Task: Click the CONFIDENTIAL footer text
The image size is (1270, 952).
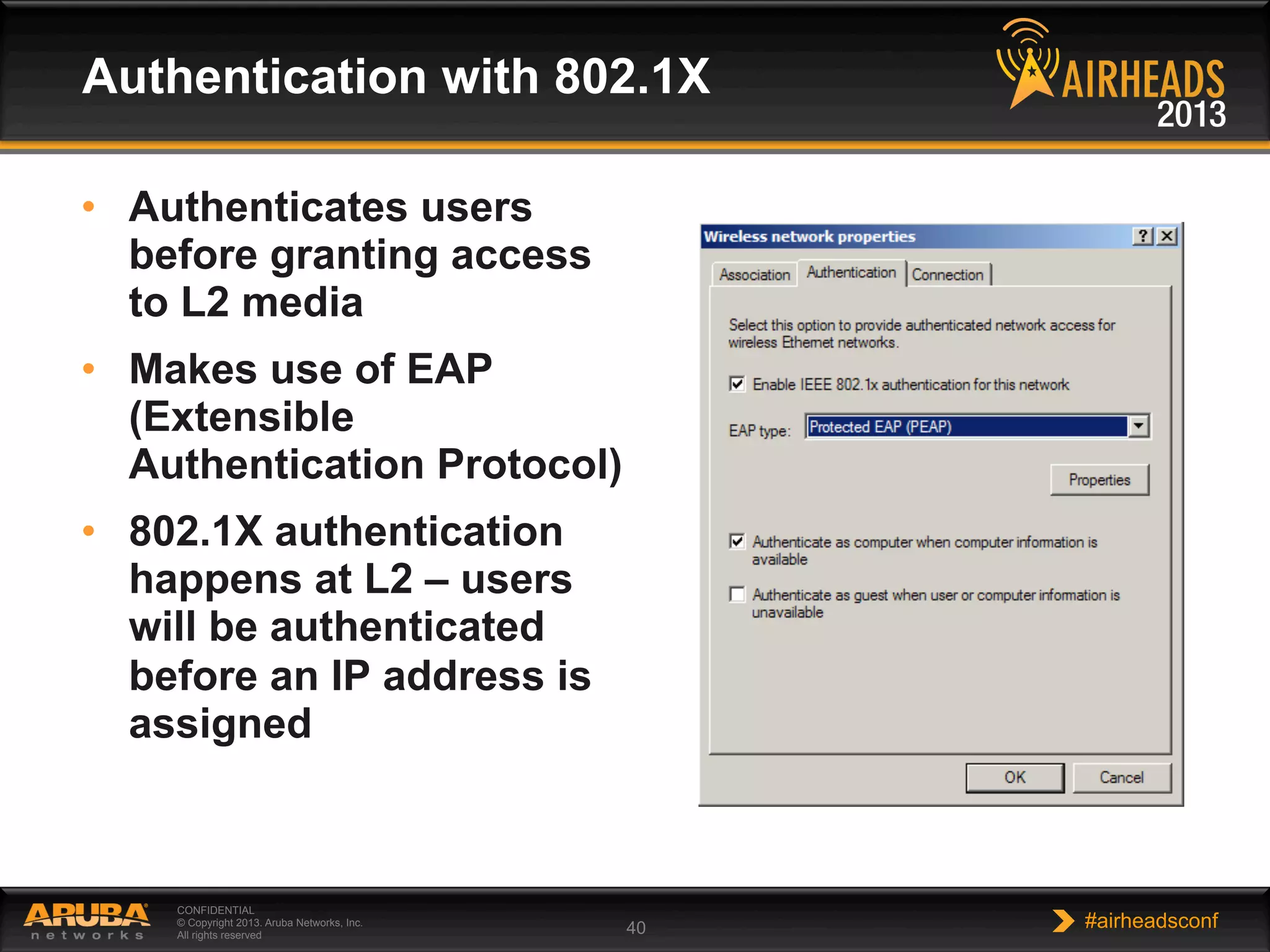Action: 215,910
